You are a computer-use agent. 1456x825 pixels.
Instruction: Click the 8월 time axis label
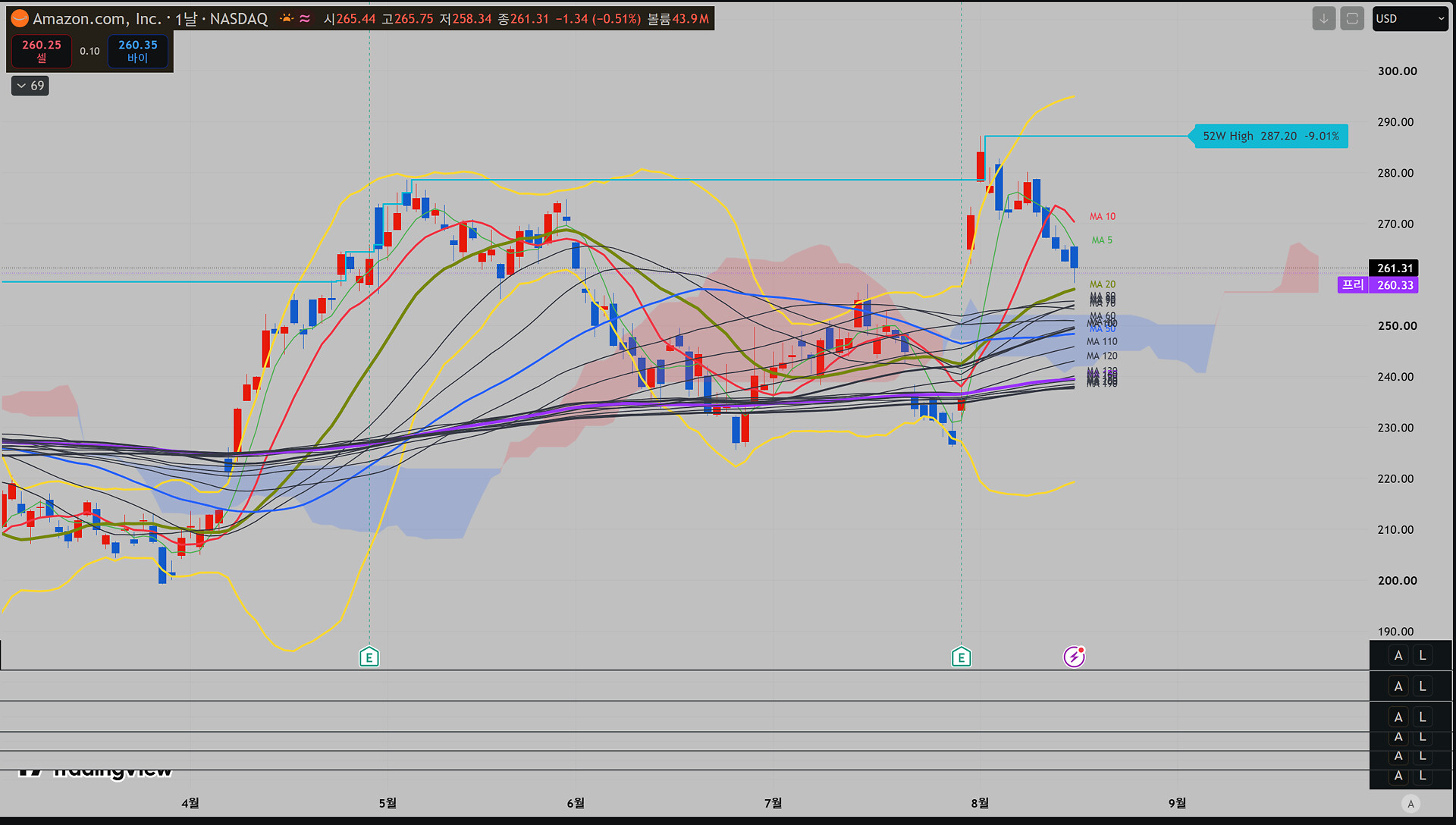(980, 802)
